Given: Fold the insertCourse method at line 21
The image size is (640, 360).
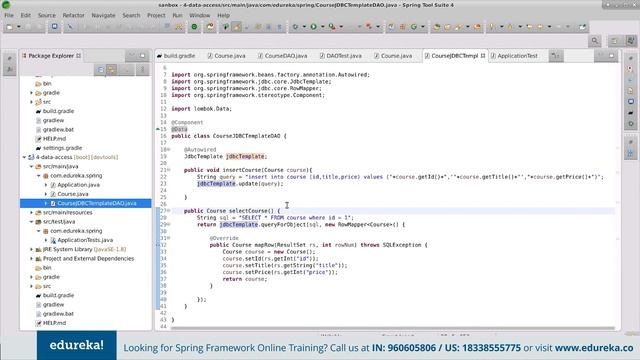Looking at the screenshot, I should (x=169, y=170).
